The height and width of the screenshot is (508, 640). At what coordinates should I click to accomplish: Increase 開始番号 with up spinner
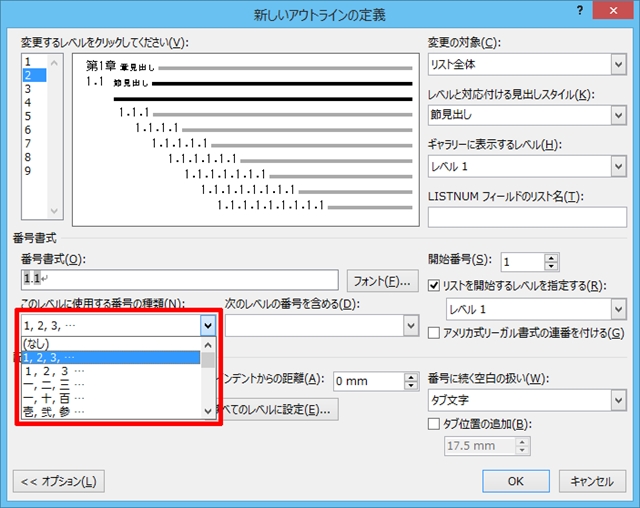tap(551, 258)
